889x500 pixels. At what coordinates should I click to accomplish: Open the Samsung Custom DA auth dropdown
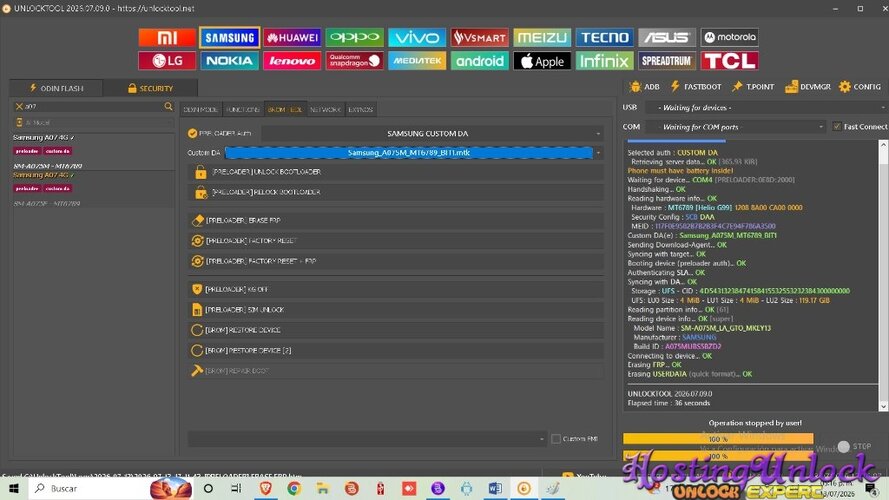click(432, 133)
